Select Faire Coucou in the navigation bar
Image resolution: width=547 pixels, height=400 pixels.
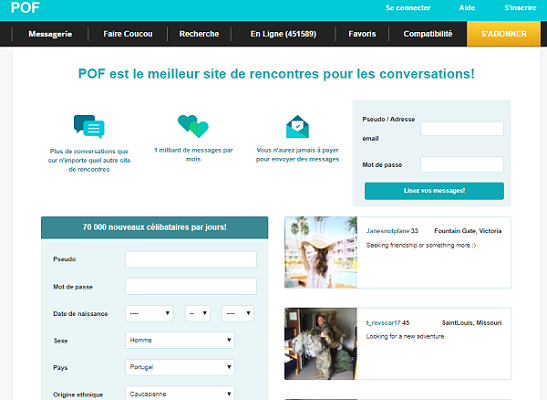(x=128, y=34)
